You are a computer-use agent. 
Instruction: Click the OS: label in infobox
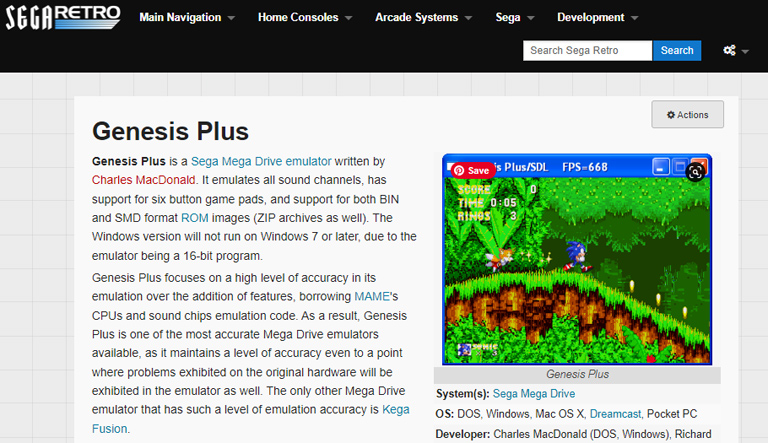[445, 414]
